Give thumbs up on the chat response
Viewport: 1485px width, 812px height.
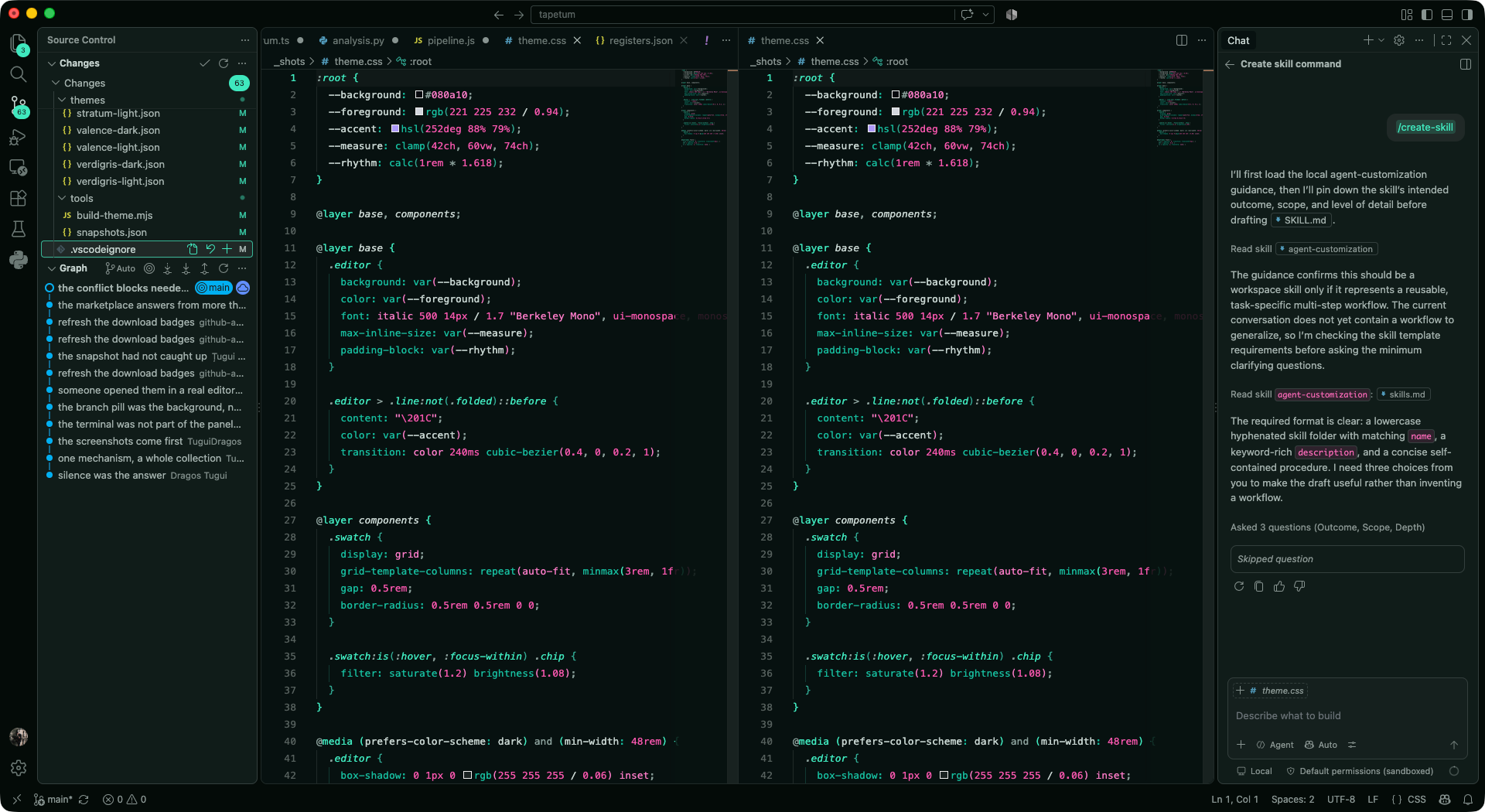pyautogui.click(x=1279, y=586)
